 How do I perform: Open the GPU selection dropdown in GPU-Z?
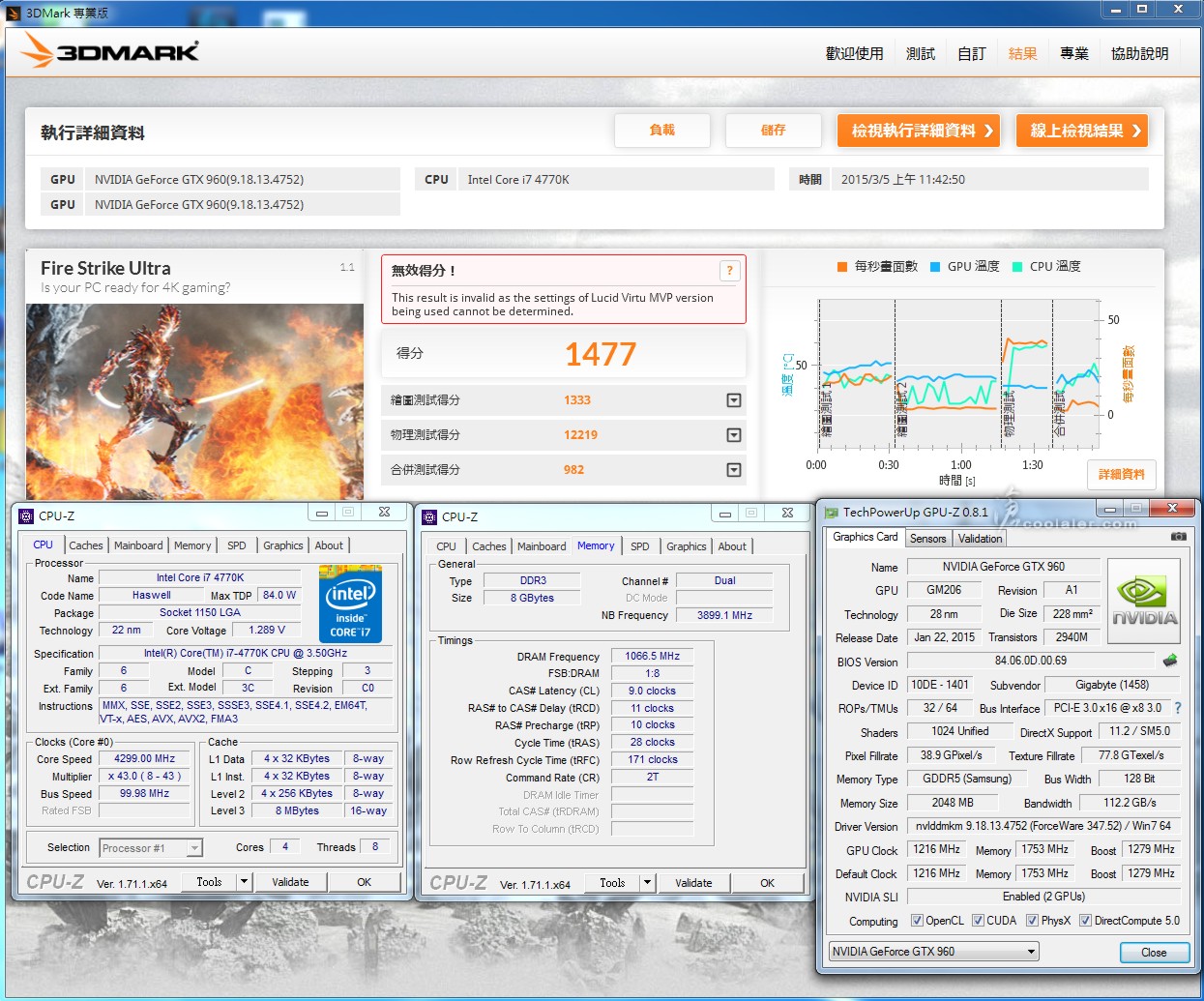1031,952
